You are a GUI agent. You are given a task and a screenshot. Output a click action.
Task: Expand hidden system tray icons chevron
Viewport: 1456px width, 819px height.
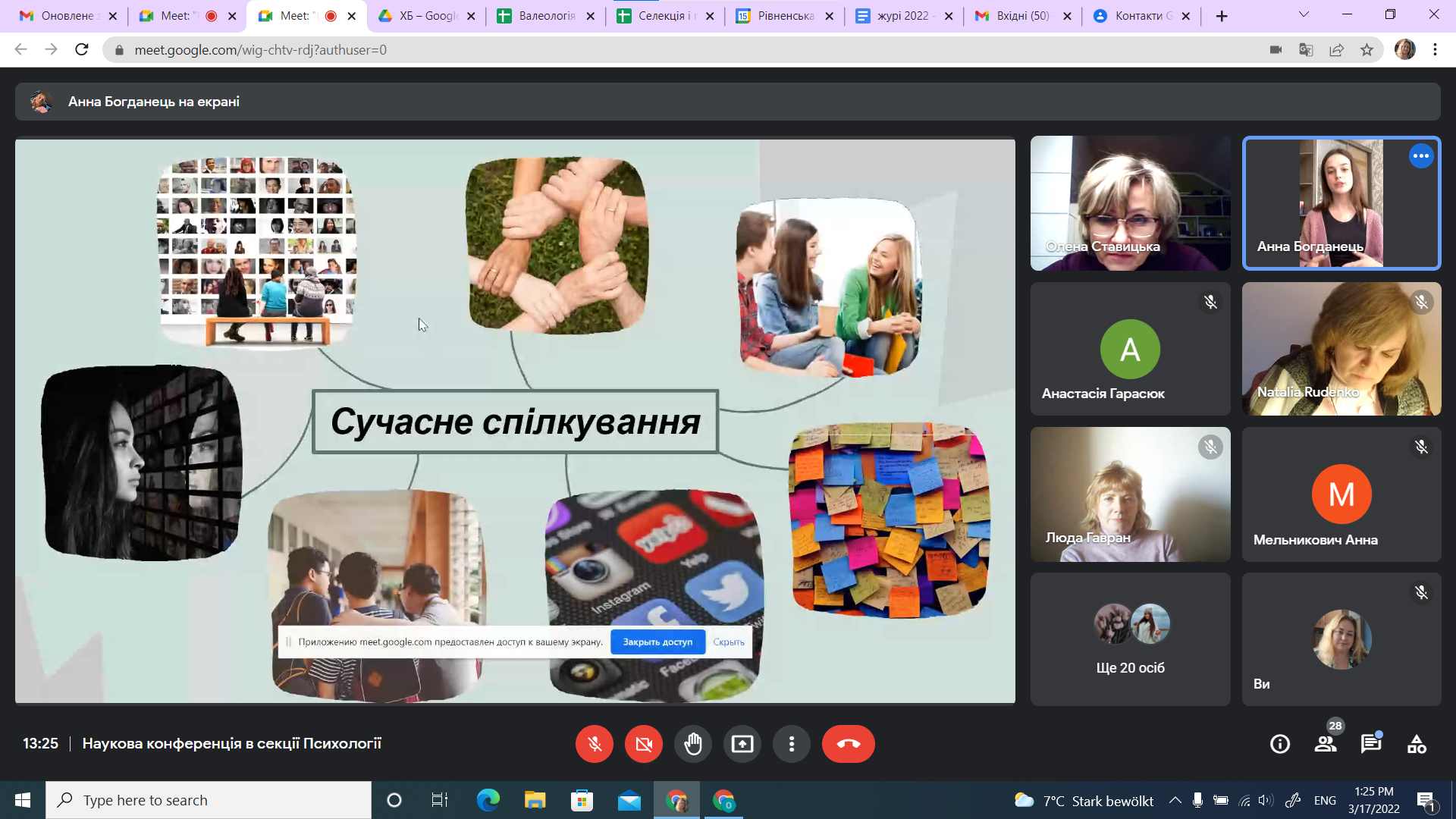[x=1175, y=800]
